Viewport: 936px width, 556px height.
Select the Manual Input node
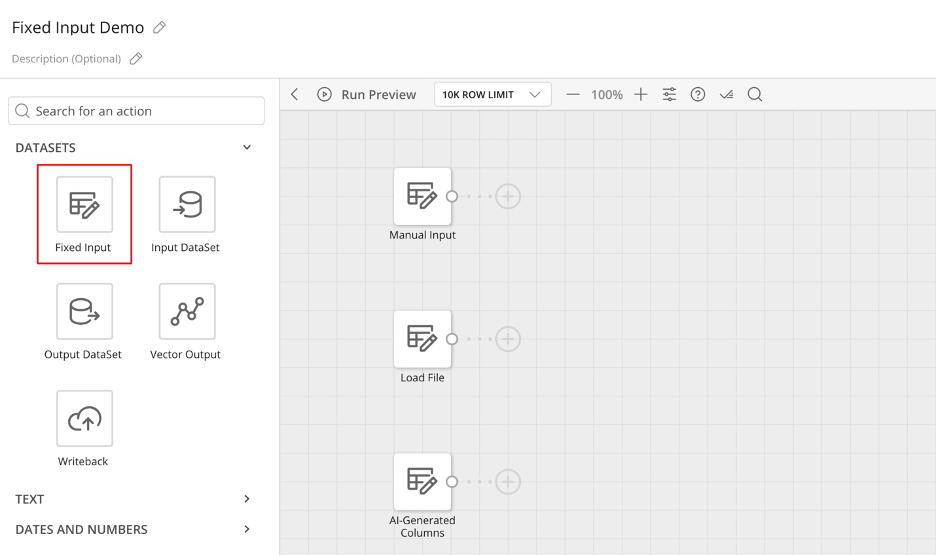(423, 196)
